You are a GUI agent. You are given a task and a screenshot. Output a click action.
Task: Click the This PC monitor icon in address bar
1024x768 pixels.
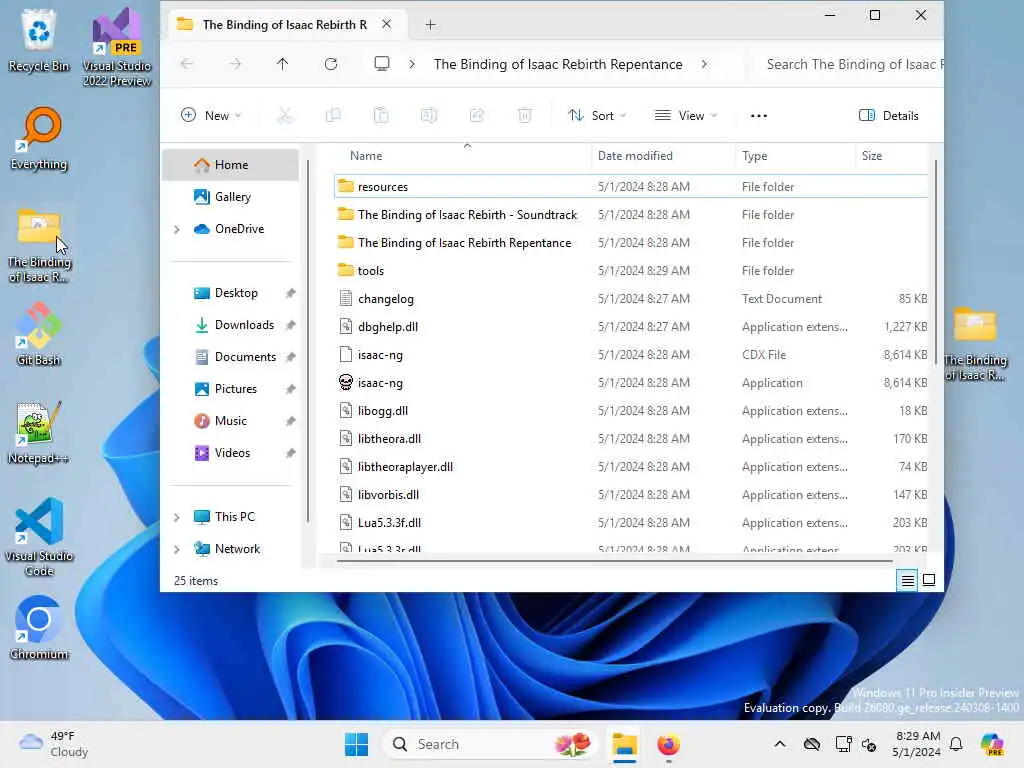point(382,64)
